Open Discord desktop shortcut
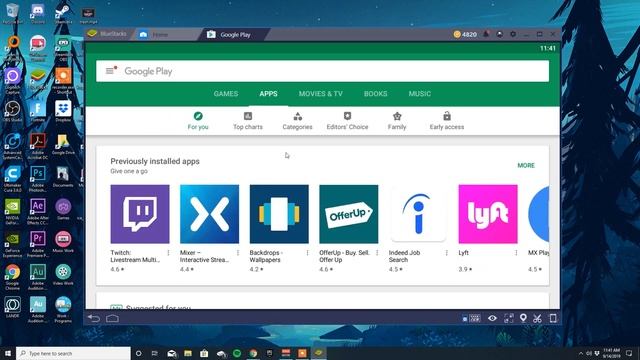Viewport: 640px width, 360px height. coord(38,13)
